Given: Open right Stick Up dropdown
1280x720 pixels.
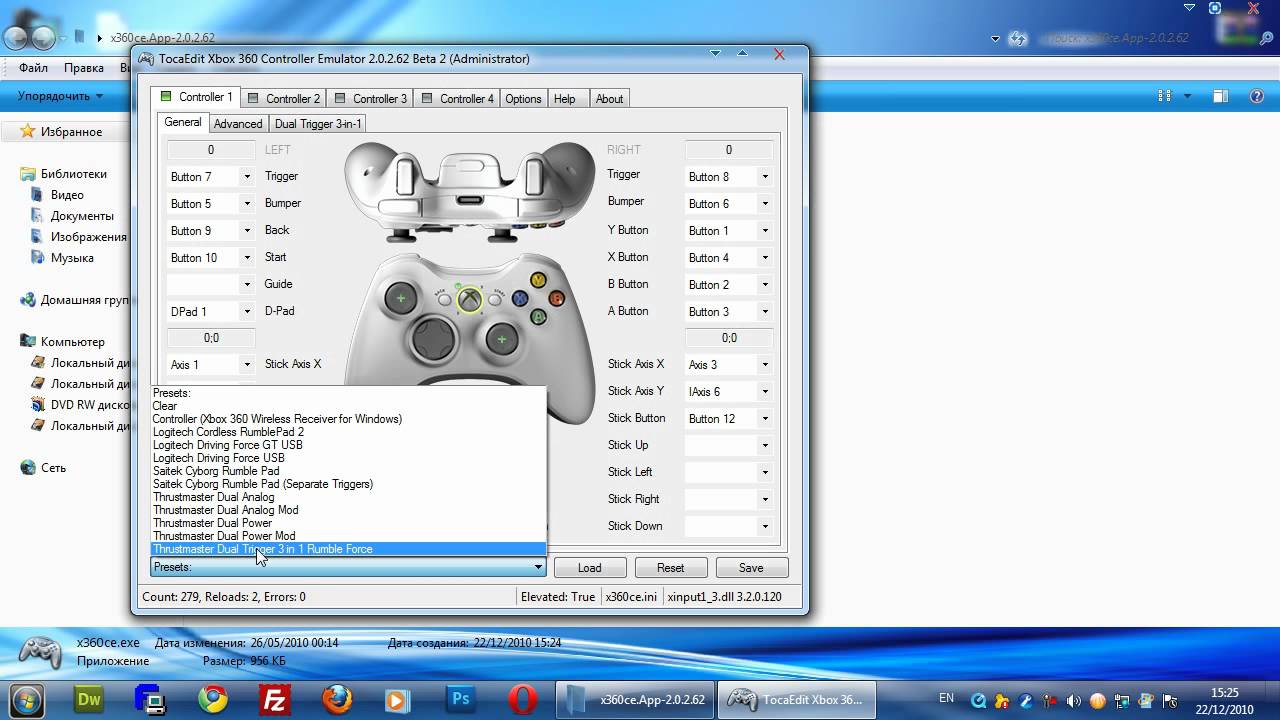Looking at the screenshot, I should (x=765, y=446).
